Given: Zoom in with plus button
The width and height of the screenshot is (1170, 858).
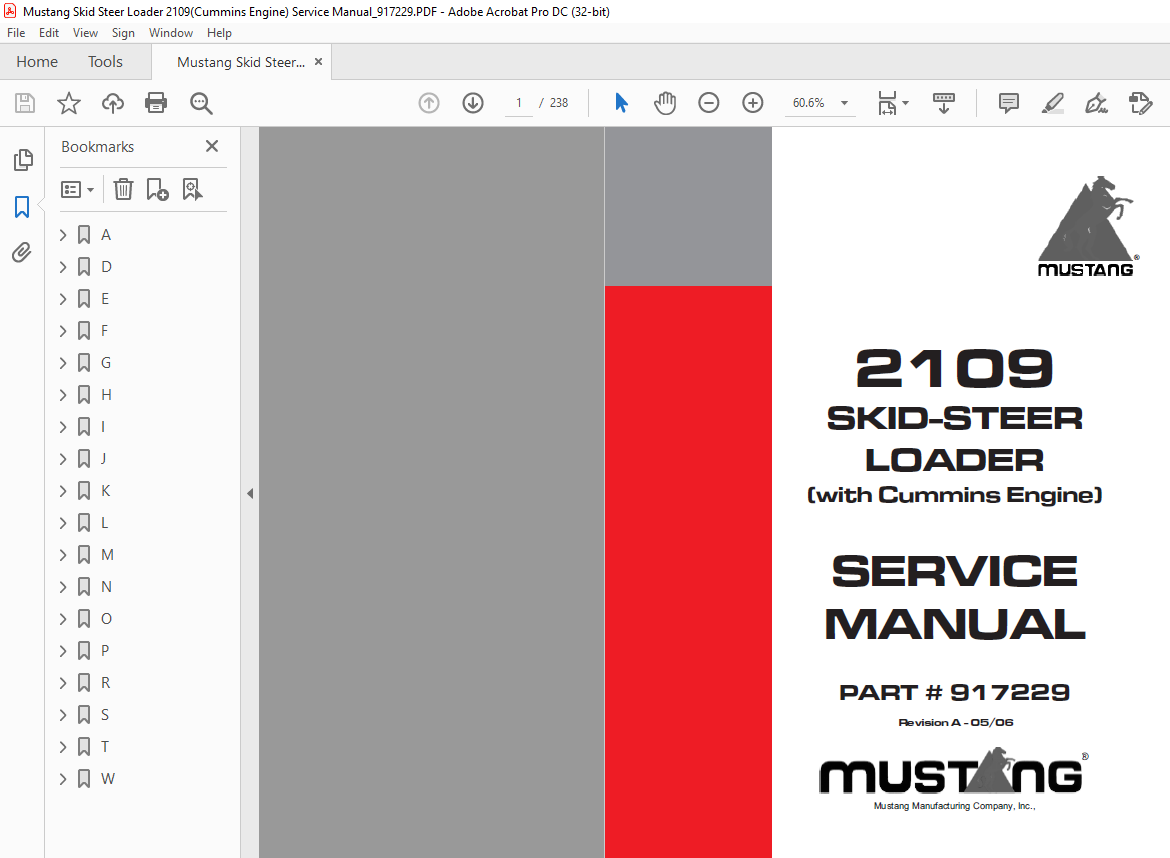Looking at the screenshot, I should point(753,103).
